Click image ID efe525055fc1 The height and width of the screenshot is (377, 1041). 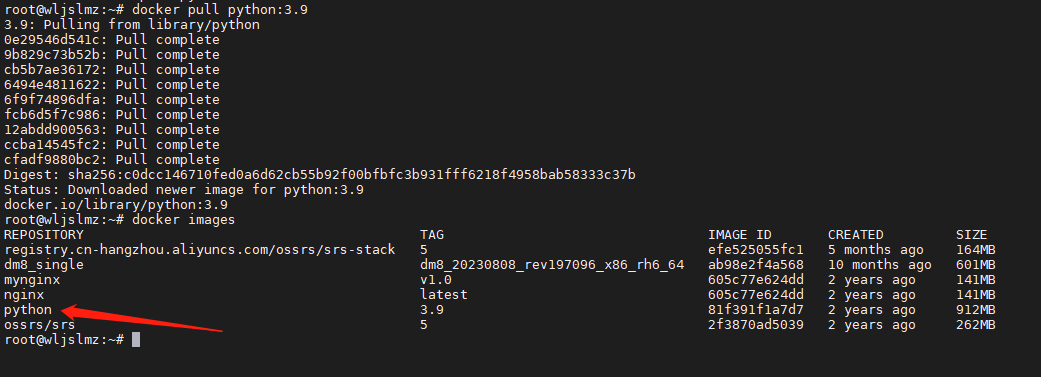pos(756,250)
